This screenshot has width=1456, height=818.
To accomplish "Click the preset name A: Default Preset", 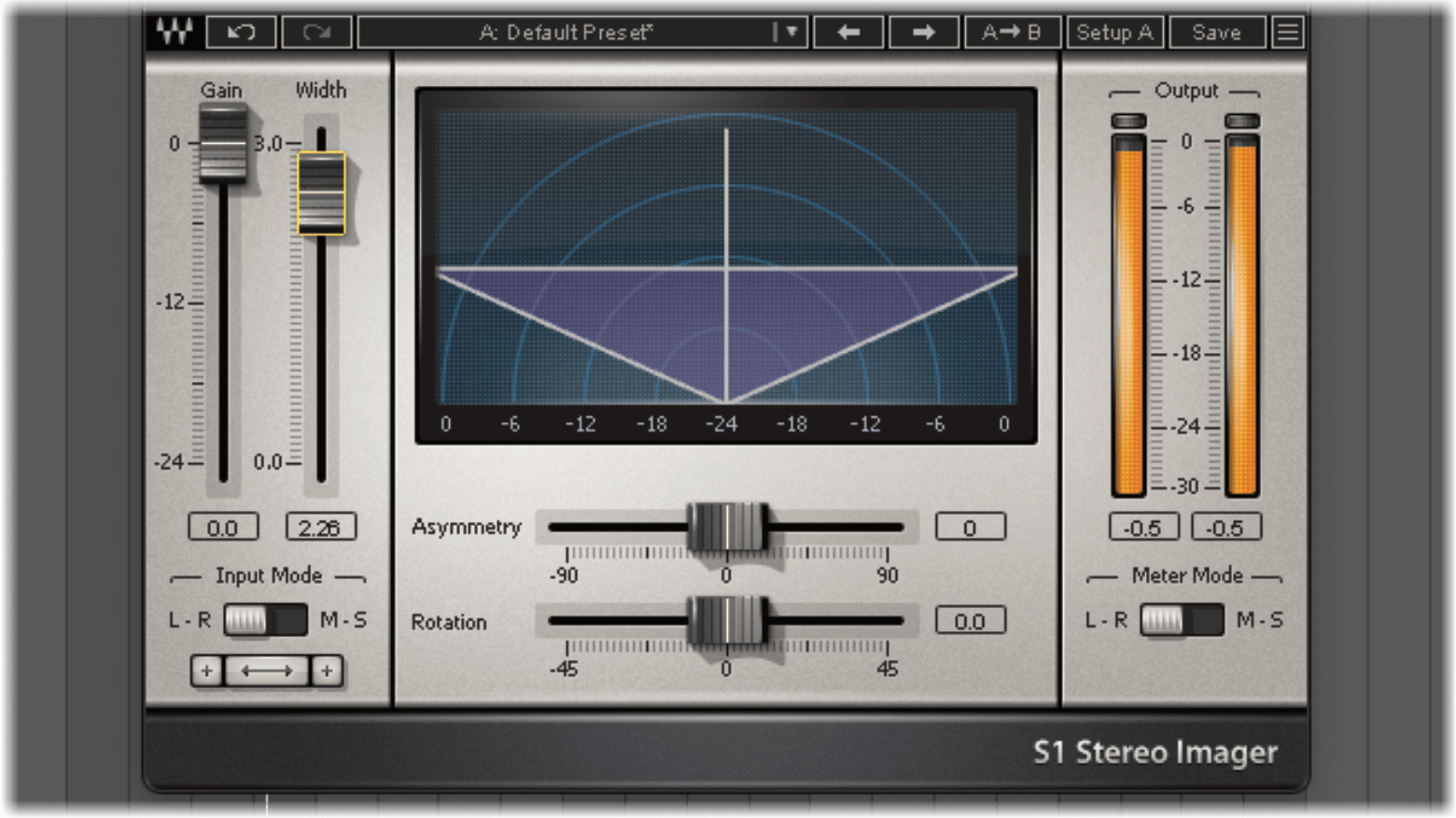I will point(566,32).
